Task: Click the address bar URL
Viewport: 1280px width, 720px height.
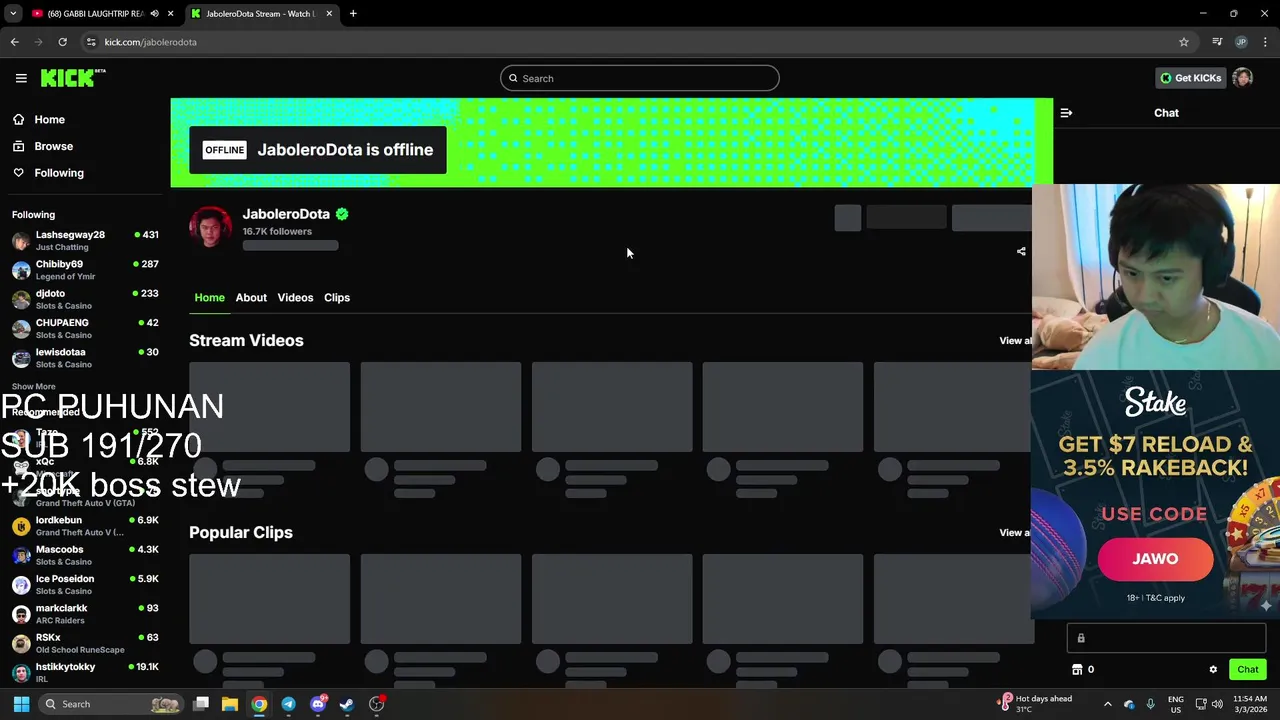Action: tap(151, 42)
